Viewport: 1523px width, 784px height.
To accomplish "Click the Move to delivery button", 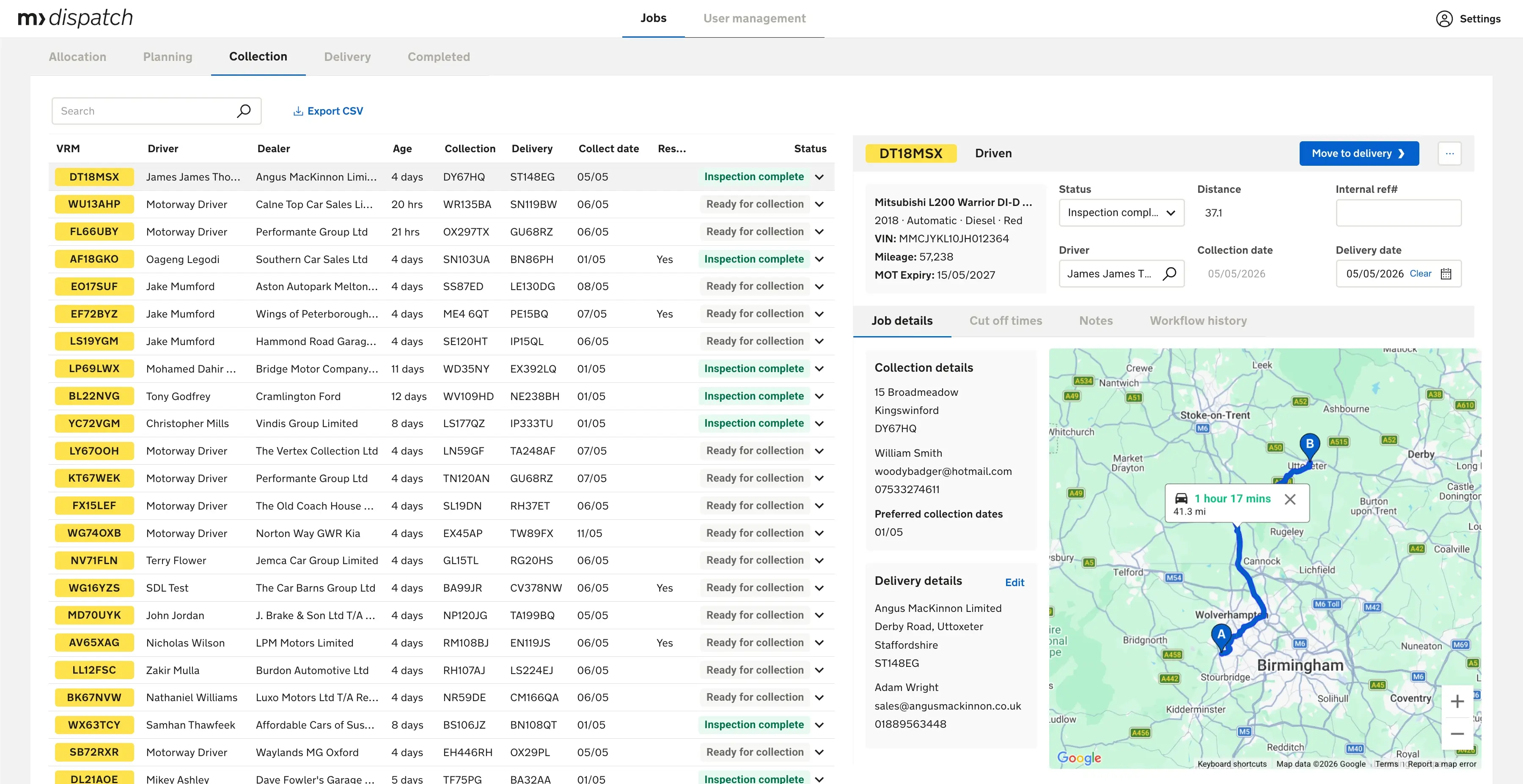I will [x=1359, y=154].
